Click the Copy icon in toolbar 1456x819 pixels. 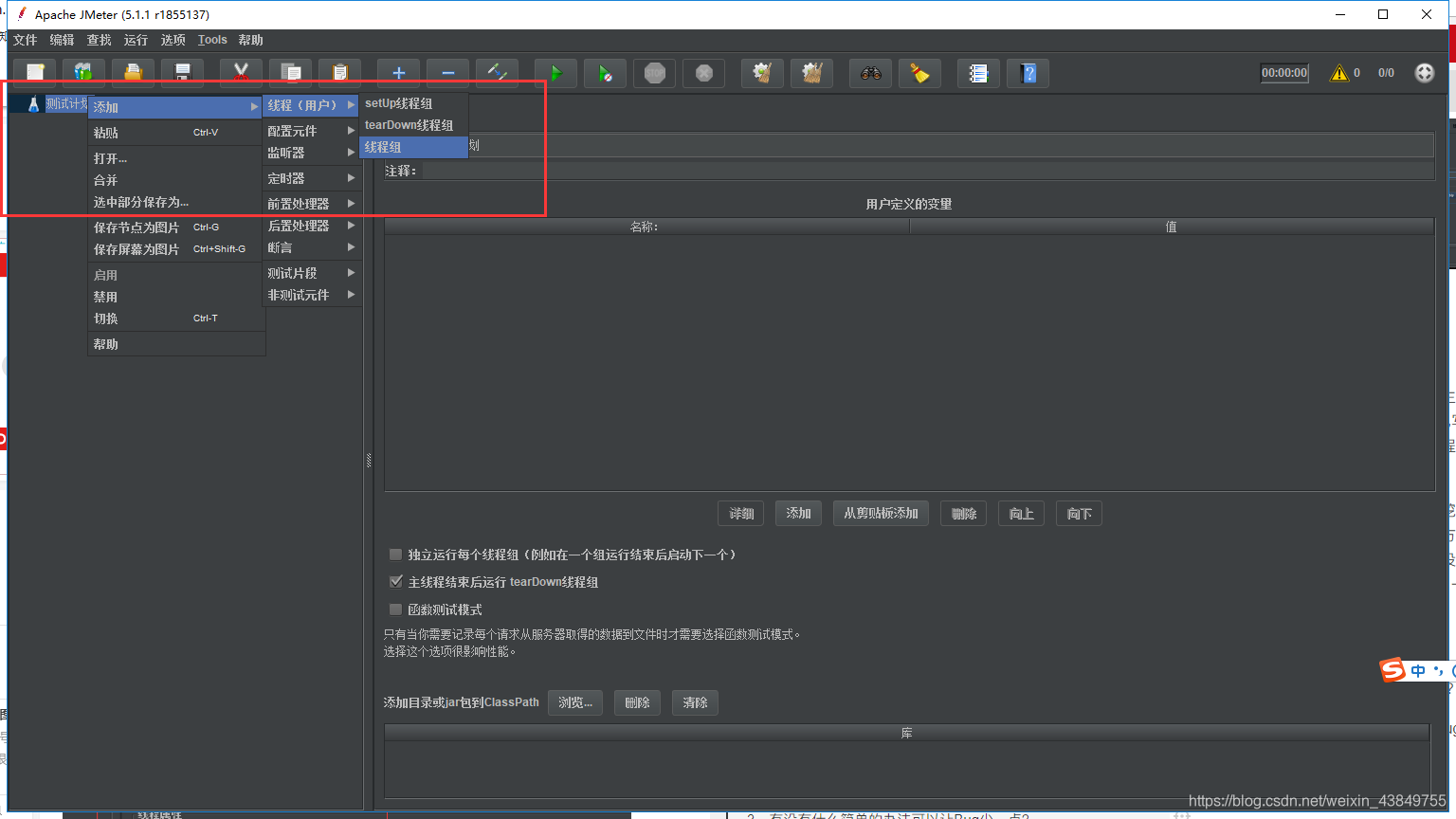291,73
